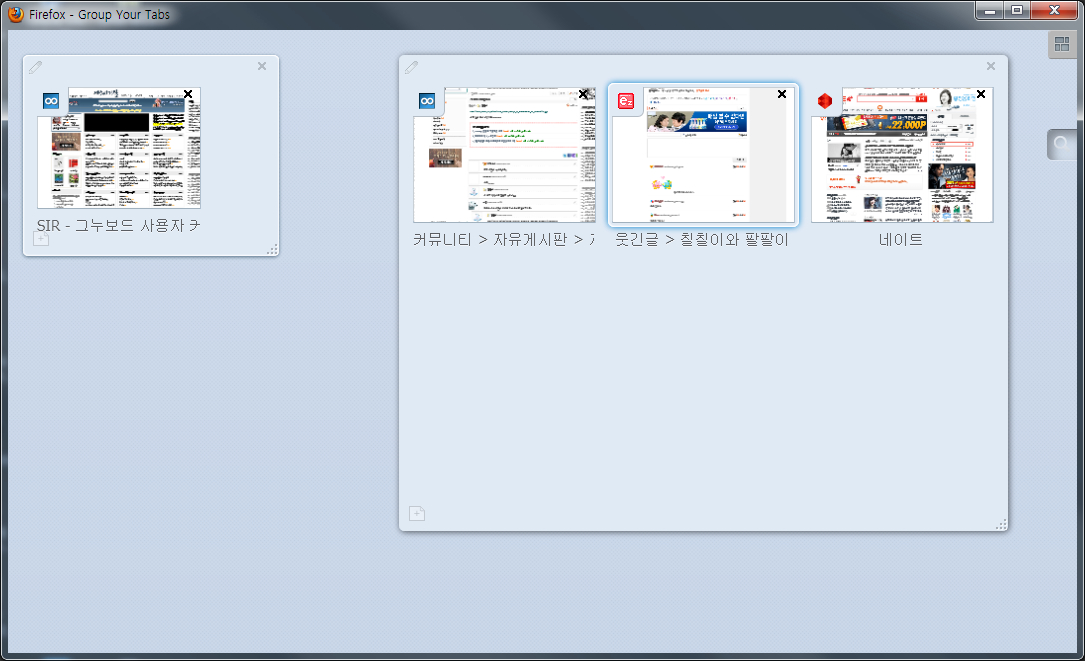This screenshot has width=1085, height=661.
Task: Open the tab search magnifier button
Action: point(1062,145)
